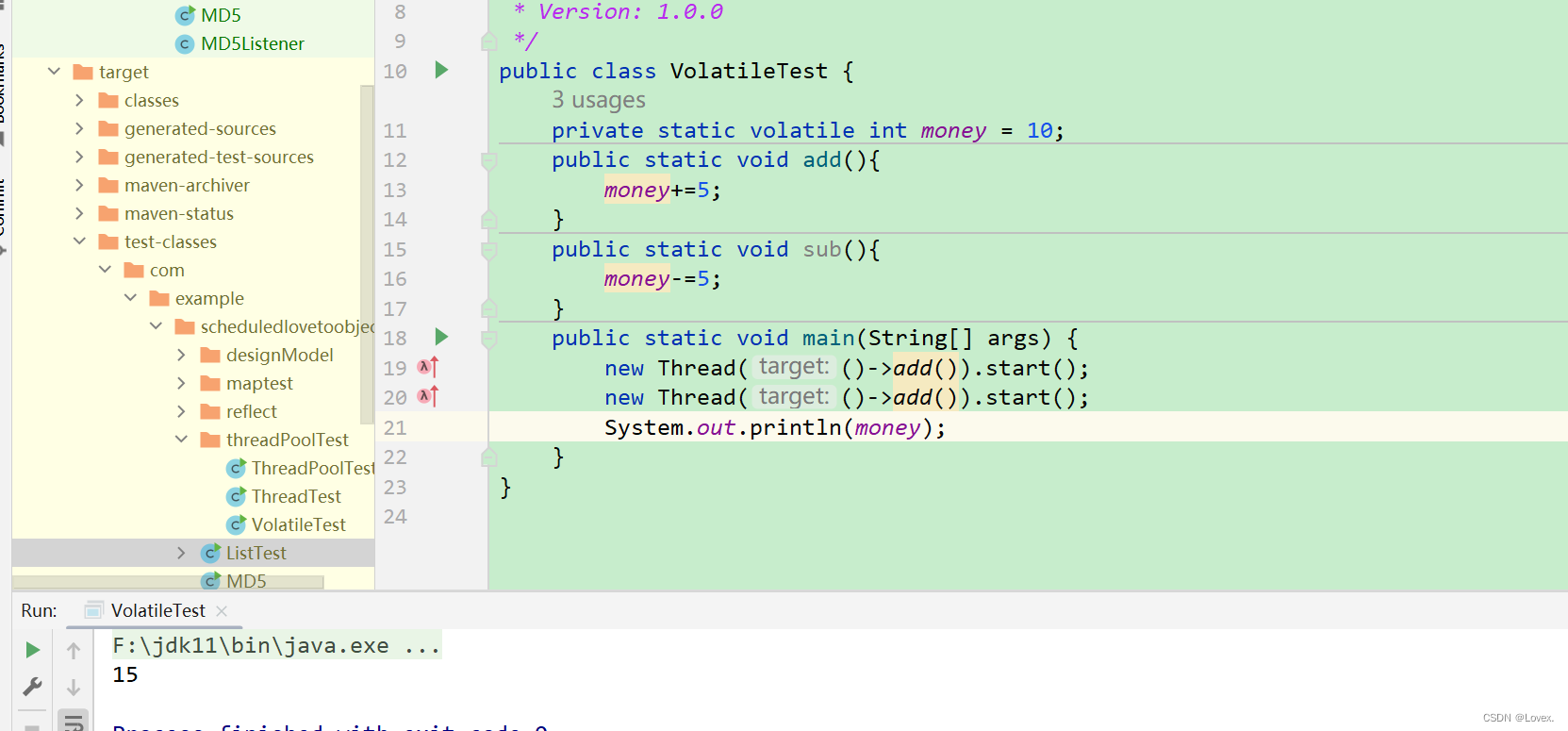
Task: Click the lambda gutter marker on line 19
Action: click(428, 367)
